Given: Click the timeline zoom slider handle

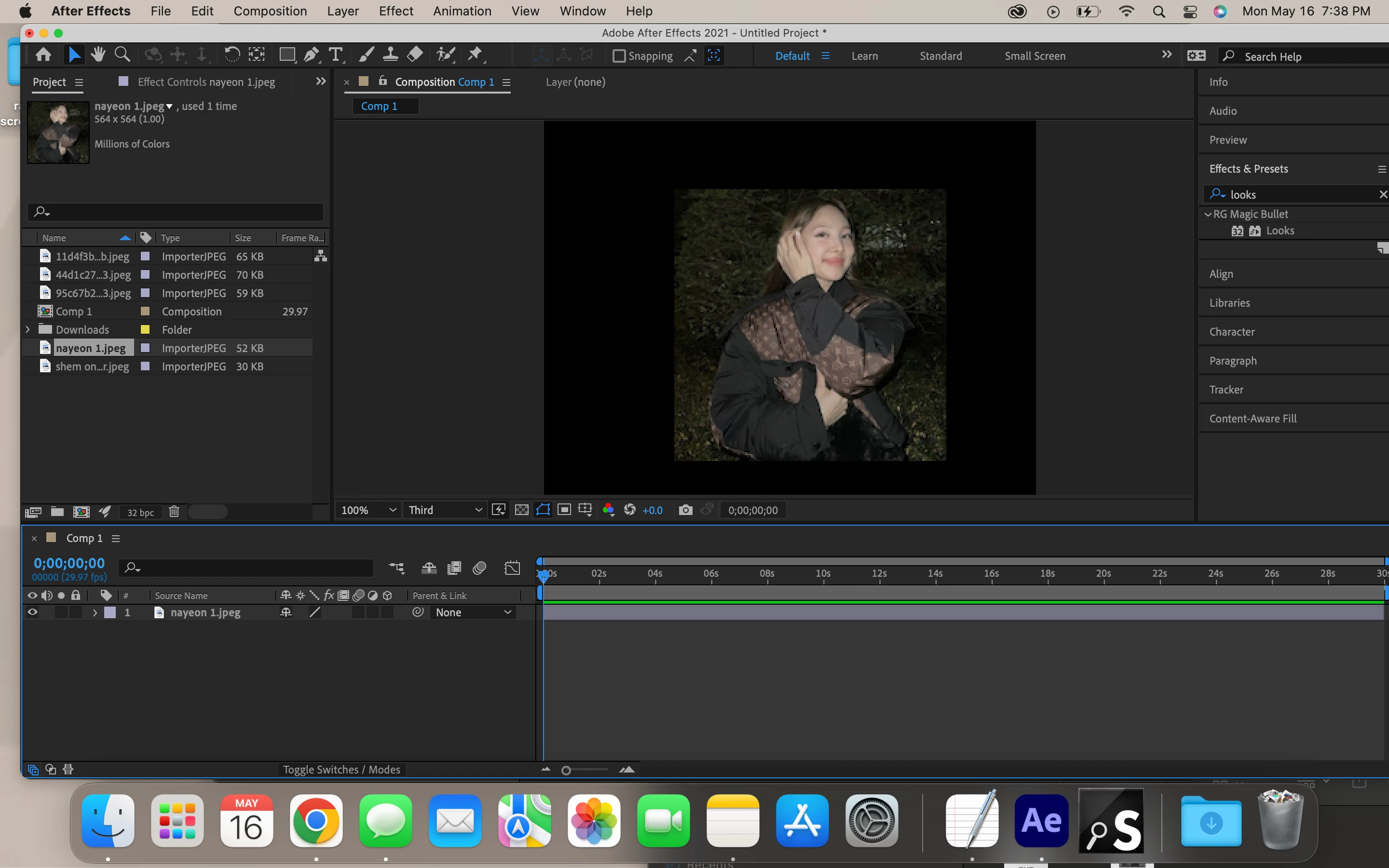Looking at the screenshot, I should pos(566,771).
